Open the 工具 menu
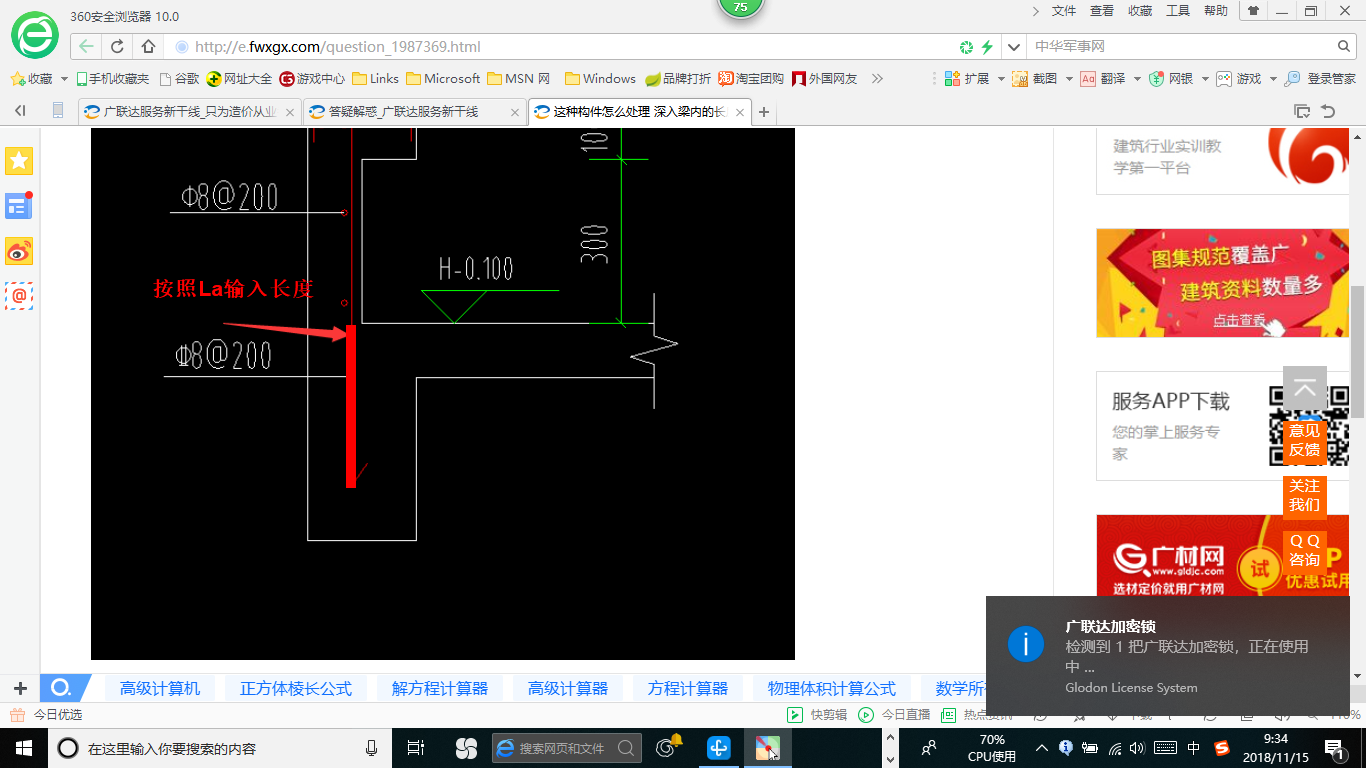 (1178, 11)
